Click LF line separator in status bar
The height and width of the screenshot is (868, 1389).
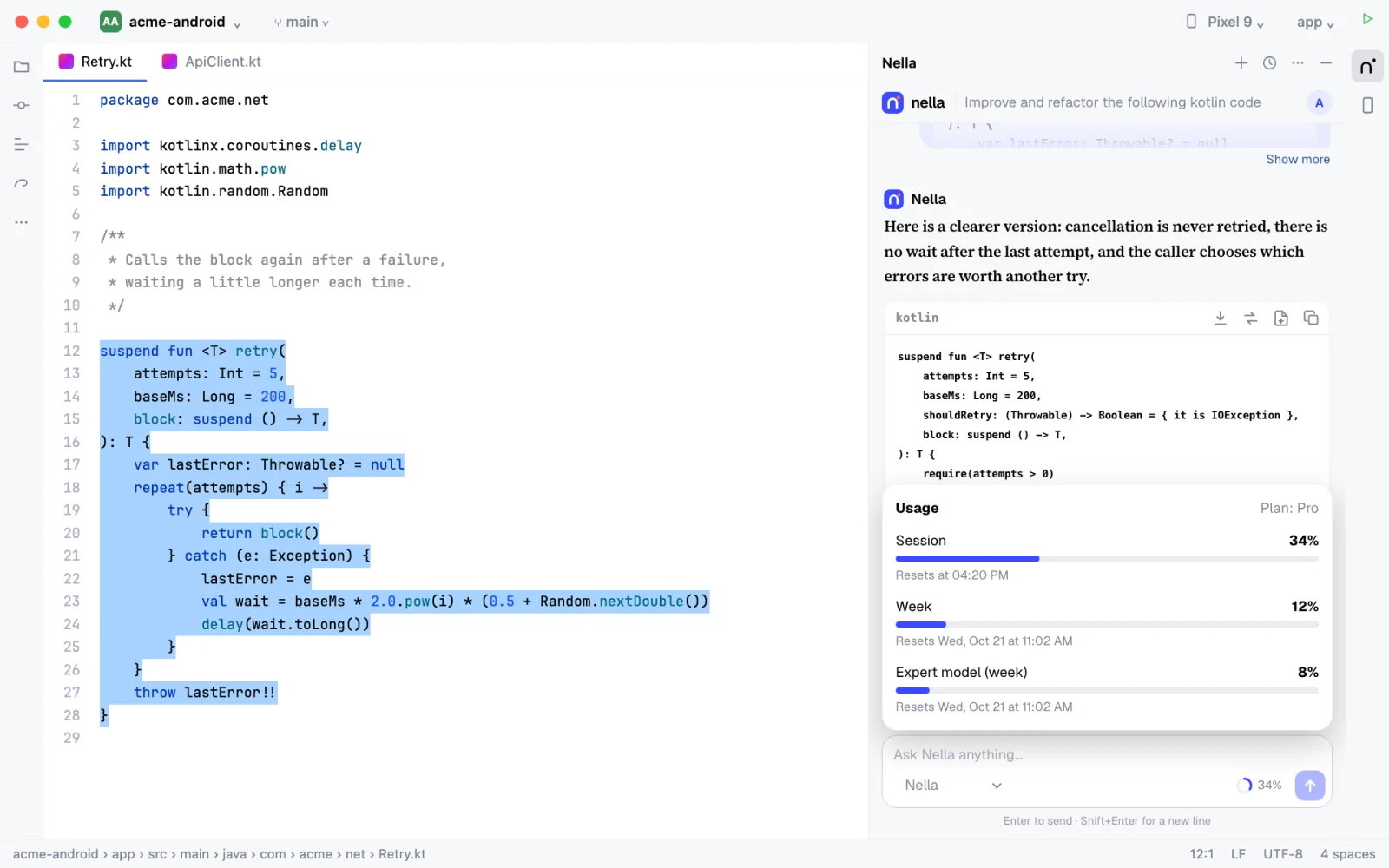[x=1238, y=854]
